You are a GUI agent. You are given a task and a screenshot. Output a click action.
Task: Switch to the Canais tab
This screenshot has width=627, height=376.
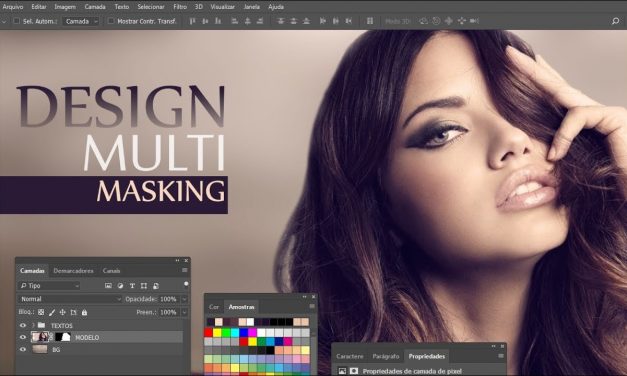(111, 271)
